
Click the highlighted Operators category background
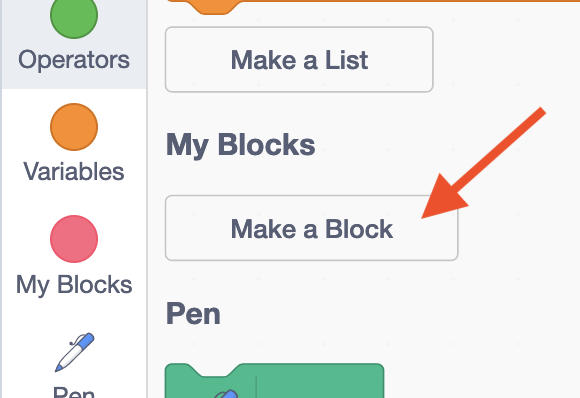74,44
